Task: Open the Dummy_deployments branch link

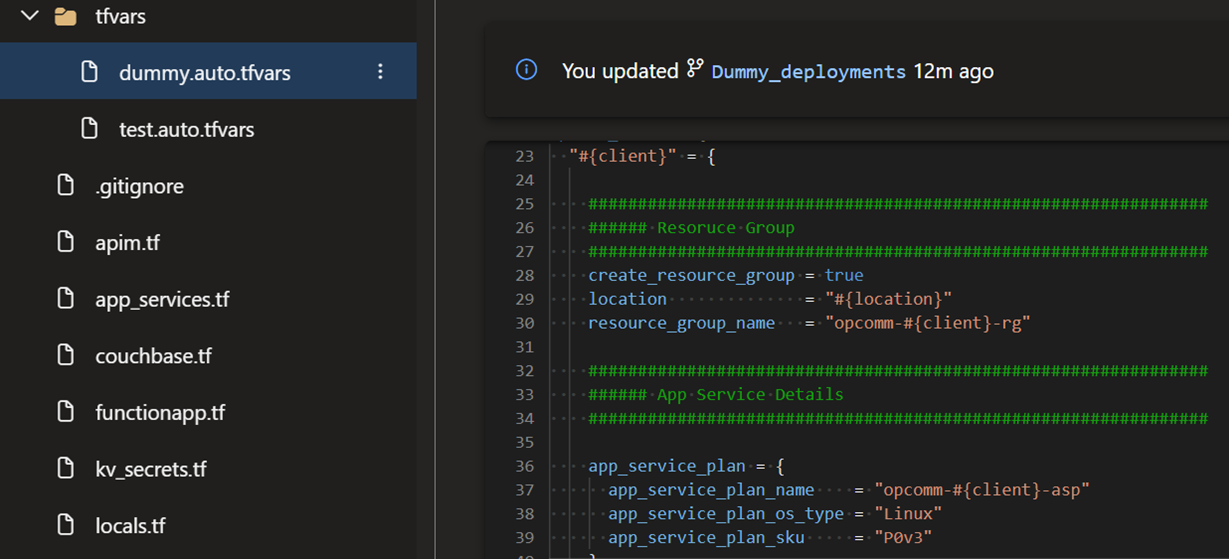Action: click(x=808, y=71)
